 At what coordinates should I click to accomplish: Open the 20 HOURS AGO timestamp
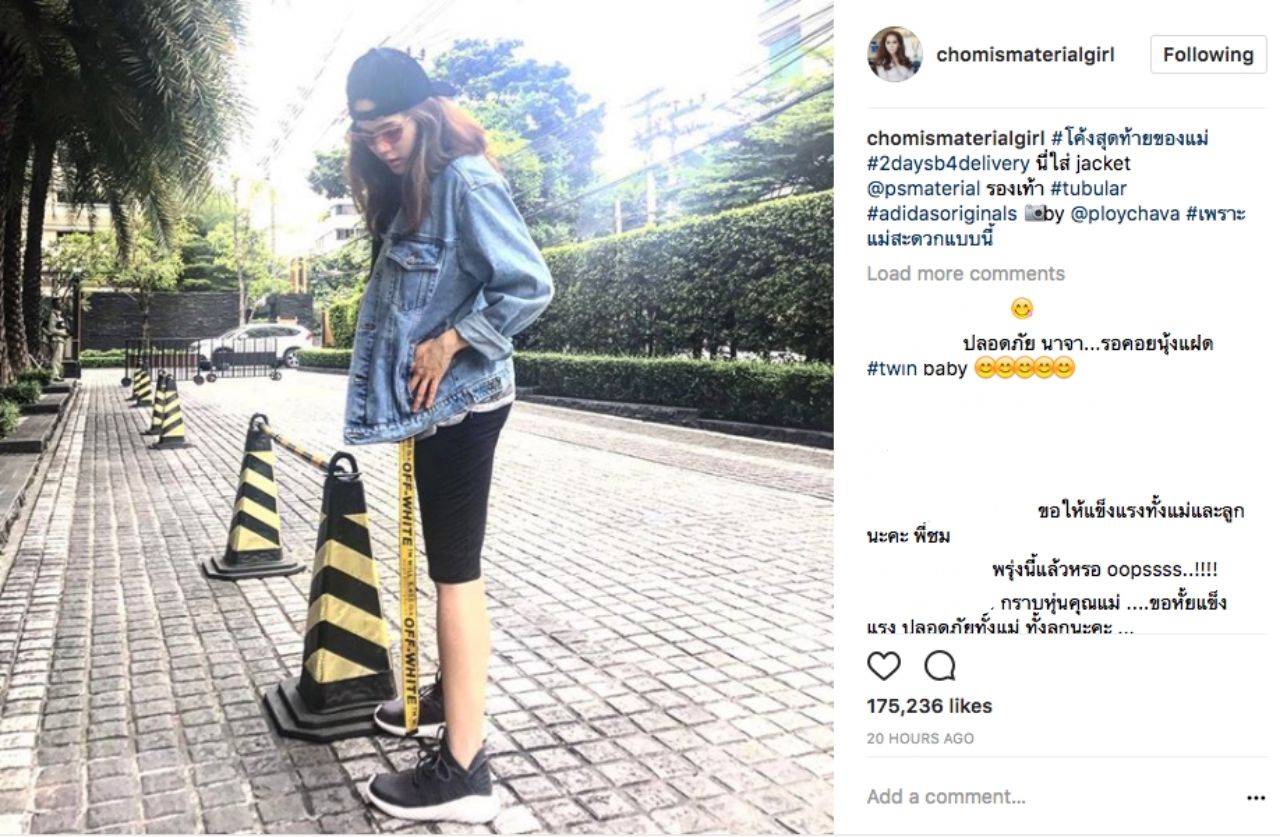(920, 739)
